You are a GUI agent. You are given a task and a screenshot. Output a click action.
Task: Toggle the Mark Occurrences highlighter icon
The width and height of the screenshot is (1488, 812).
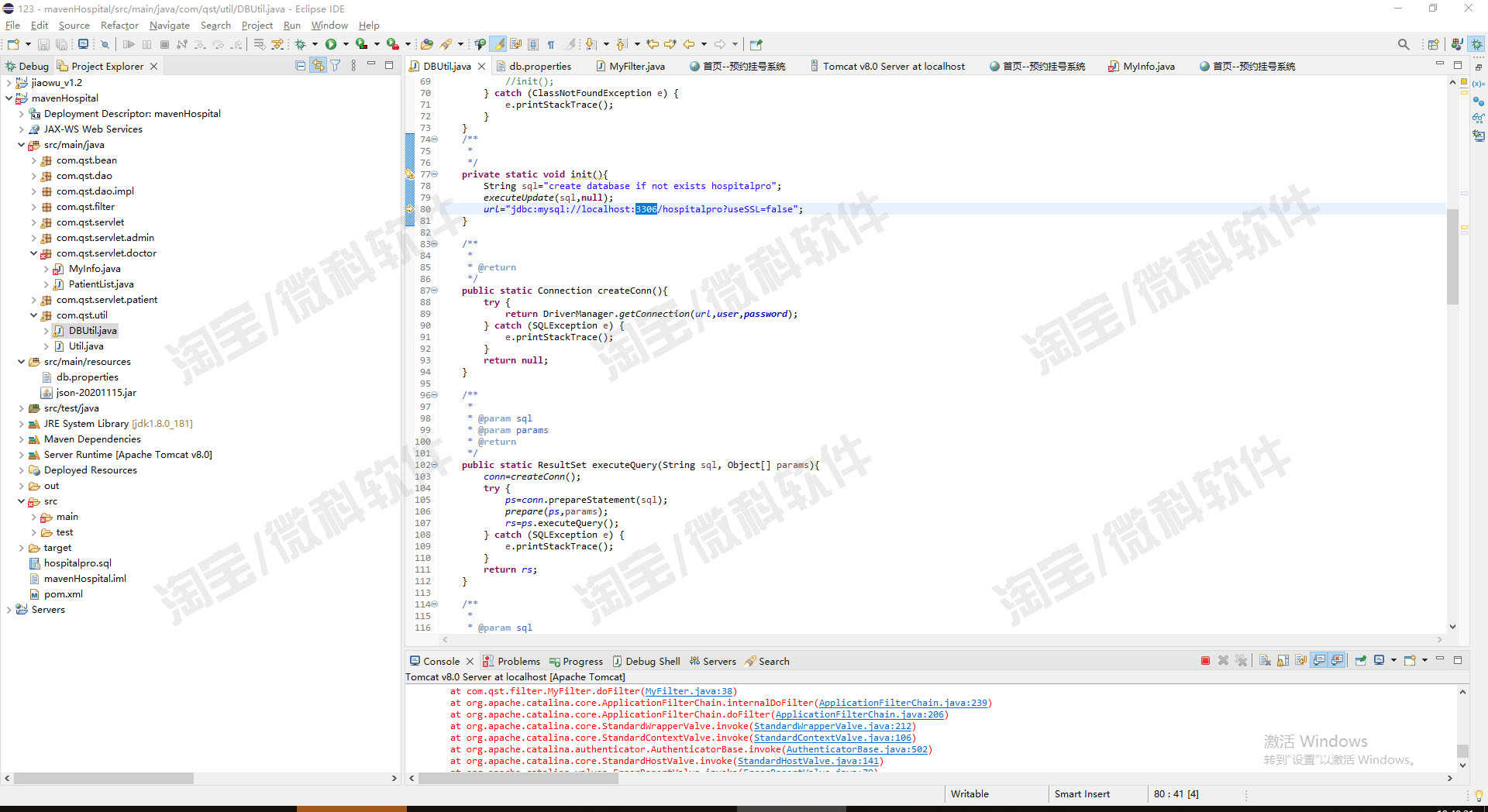tap(498, 44)
